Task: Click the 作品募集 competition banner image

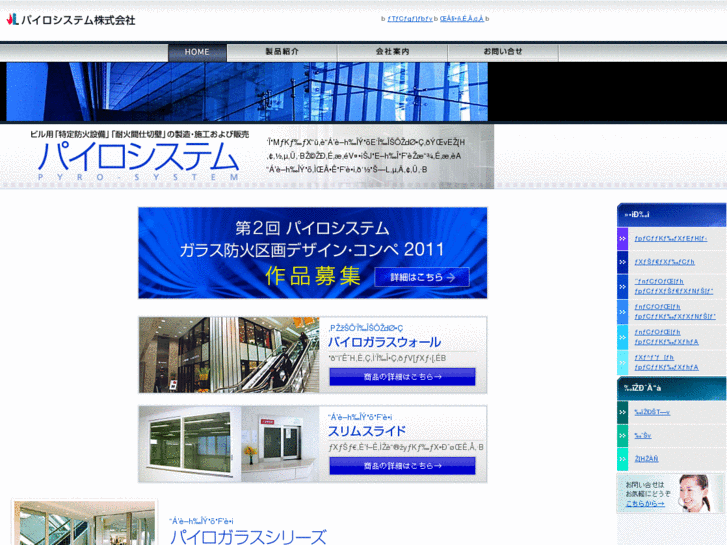Action: click(312, 253)
